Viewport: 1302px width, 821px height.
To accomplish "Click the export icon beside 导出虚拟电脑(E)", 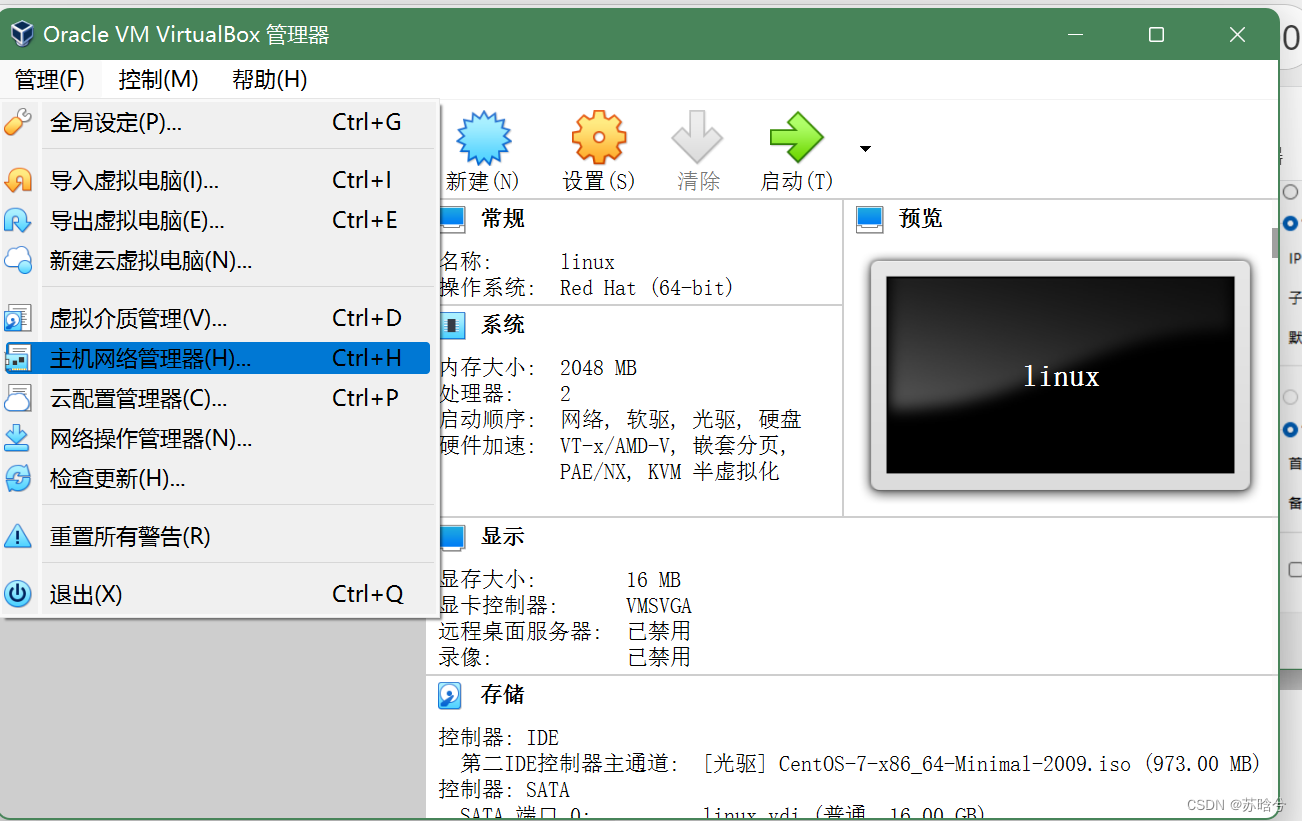I will 18,220.
